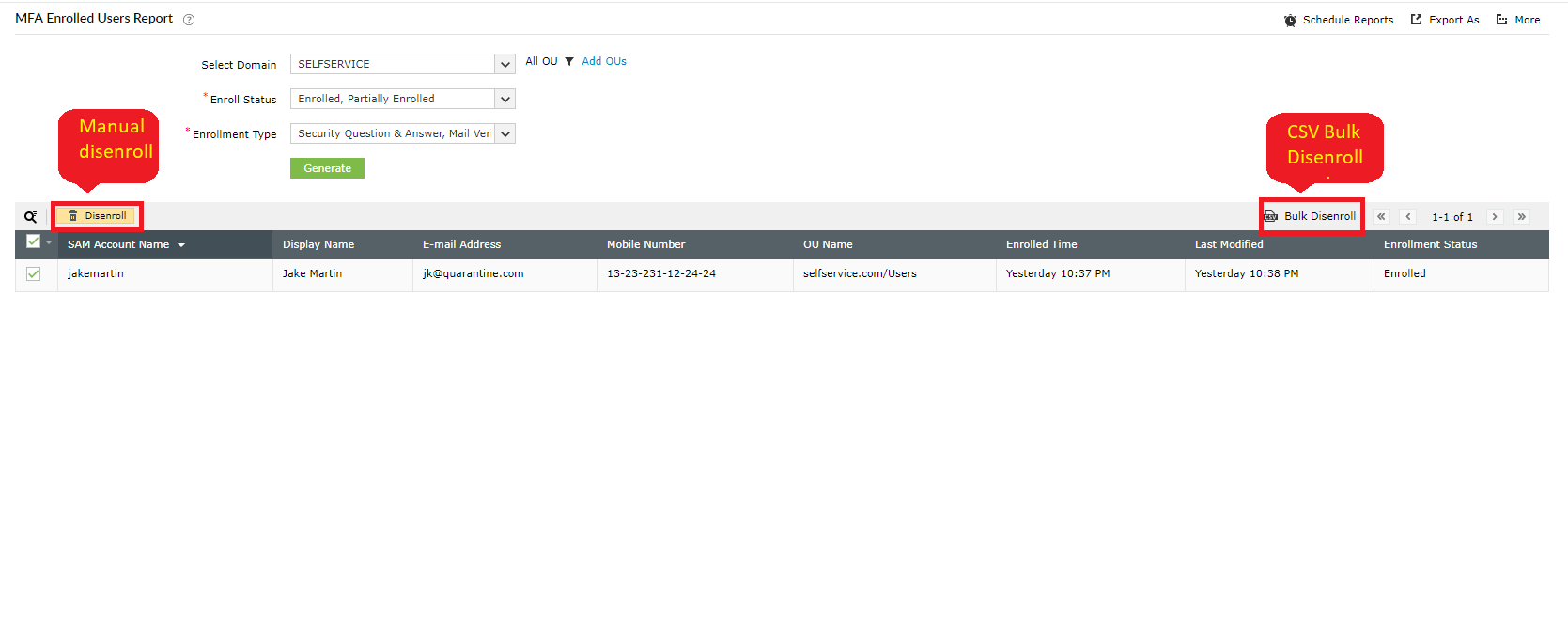The image size is (1568, 638).
Task: Click the Bulk Disenroll button
Action: (1311, 216)
